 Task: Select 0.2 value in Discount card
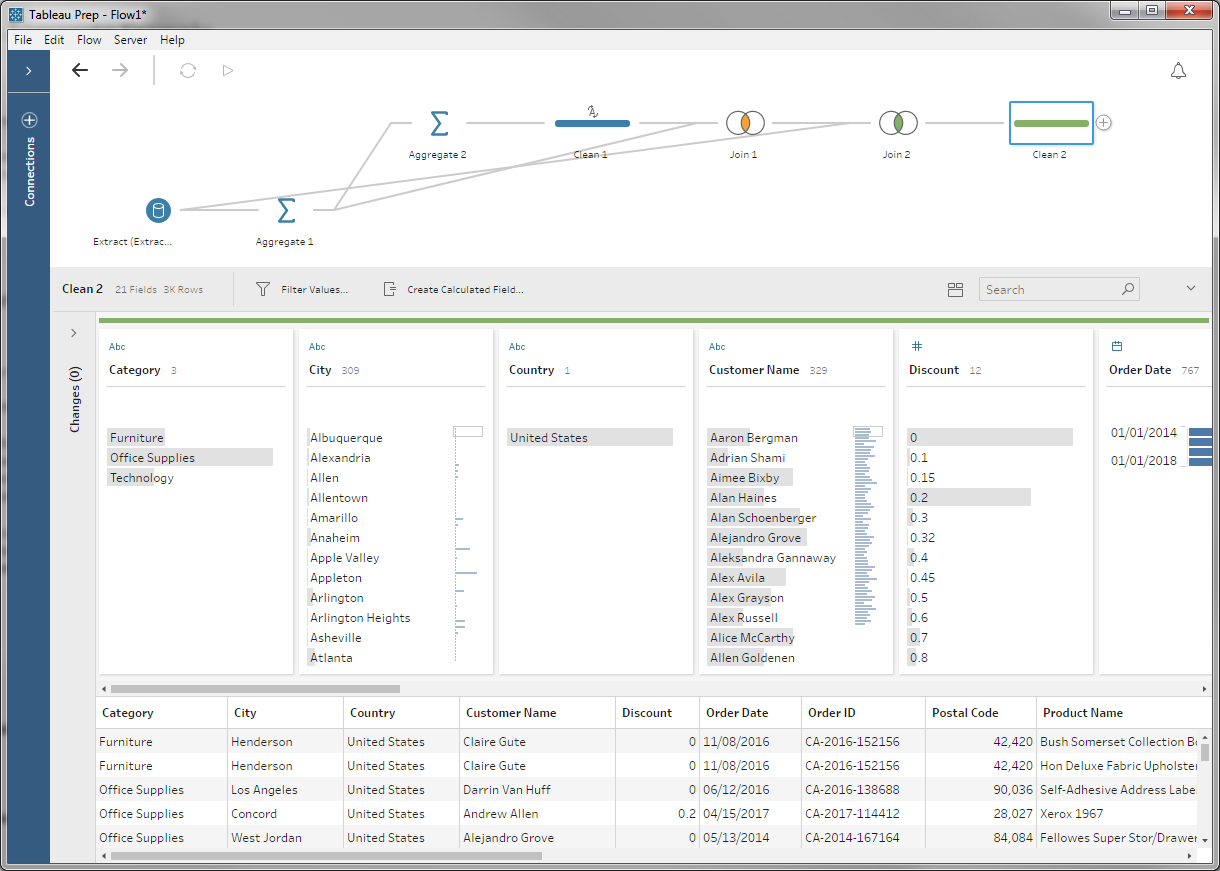969,497
